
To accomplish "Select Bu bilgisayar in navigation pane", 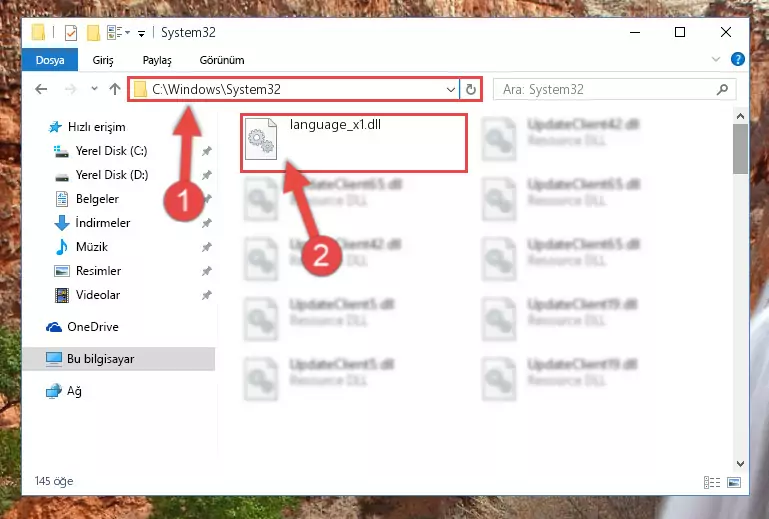I will [119, 359].
